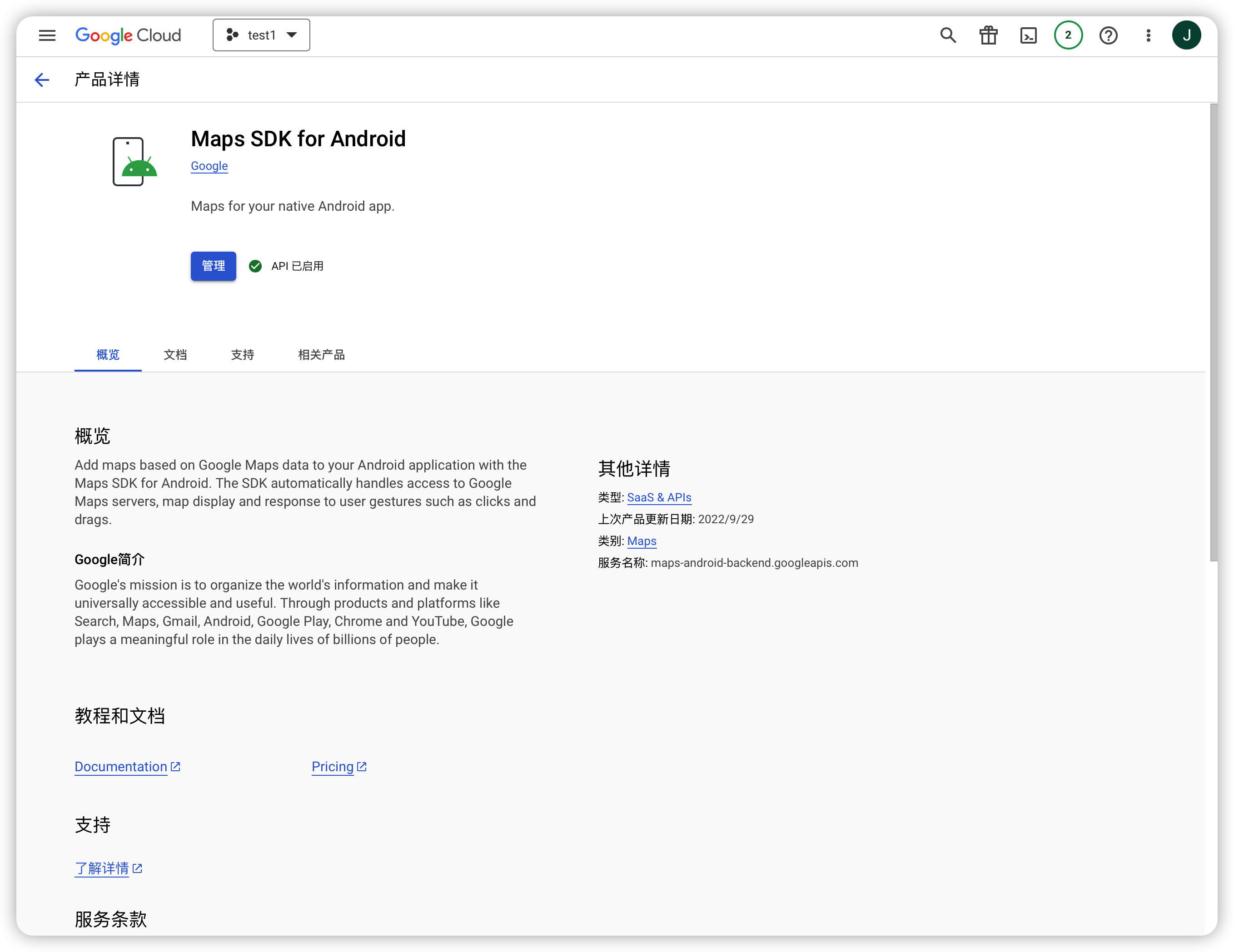1234x952 pixels.
Task: Click the Google简介 subheading
Action: [x=109, y=559]
